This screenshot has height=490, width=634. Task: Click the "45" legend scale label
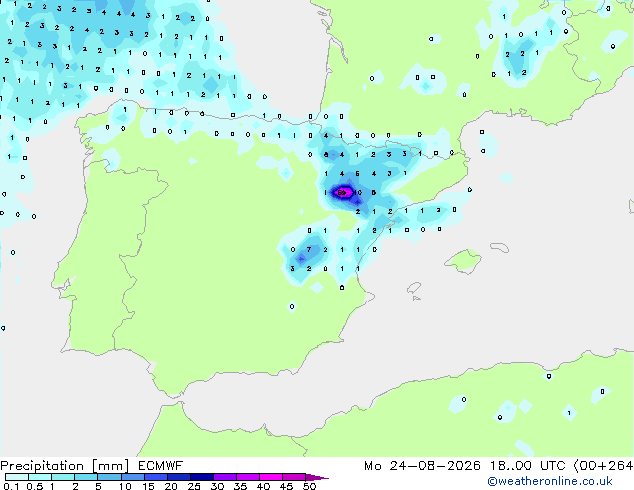click(x=286, y=486)
